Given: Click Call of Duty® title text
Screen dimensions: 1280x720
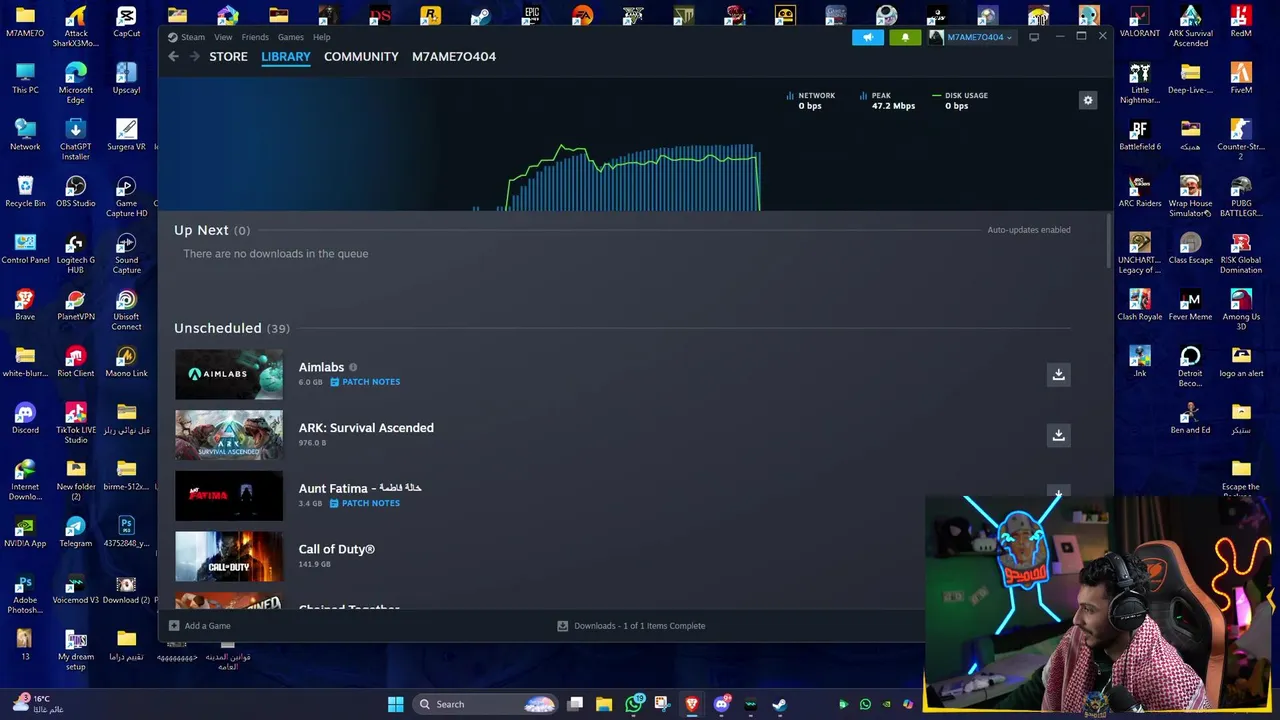Looking at the screenshot, I should (x=336, y=549).
